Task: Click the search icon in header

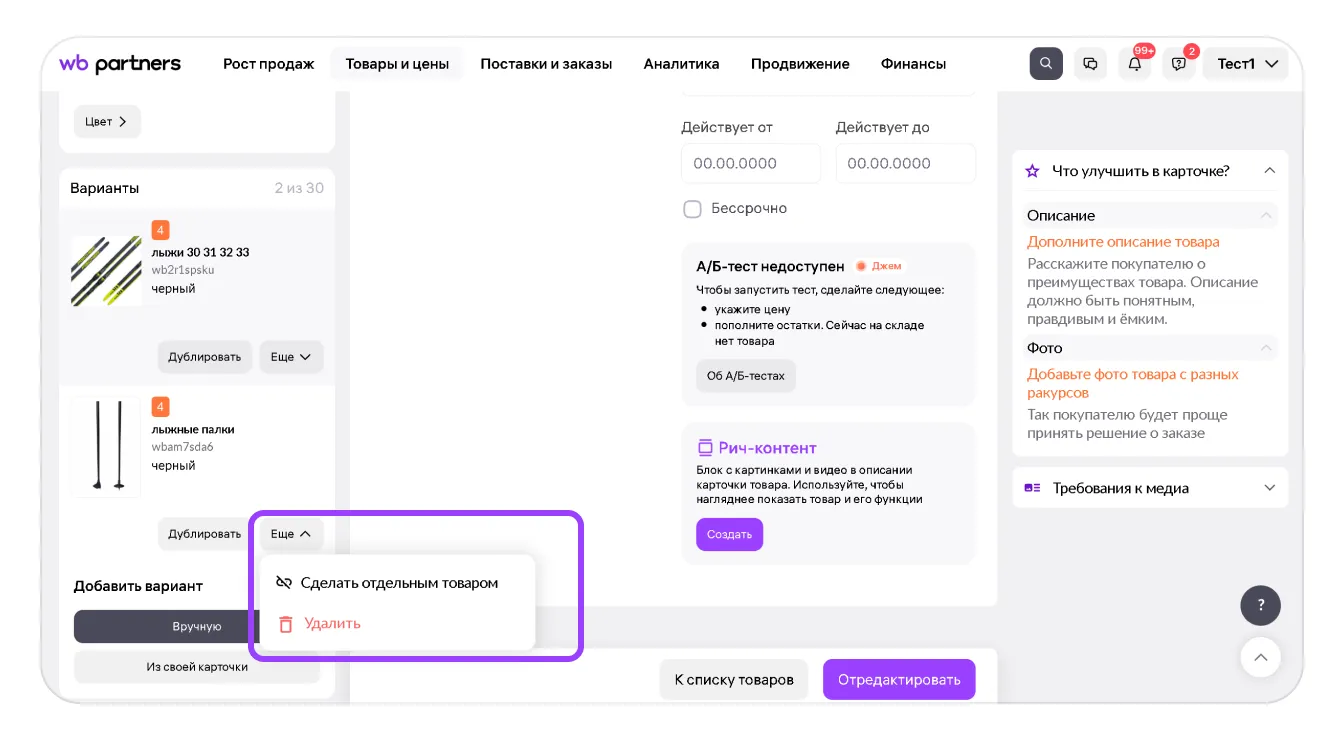Action: tap(1046, 64)
